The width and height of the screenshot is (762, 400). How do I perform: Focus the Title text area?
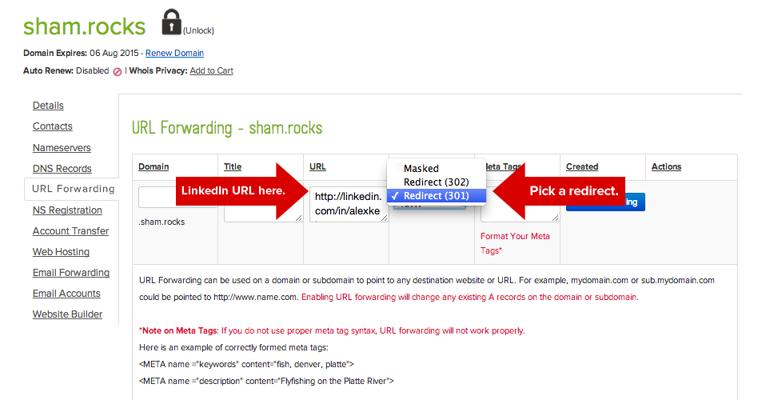263,204
